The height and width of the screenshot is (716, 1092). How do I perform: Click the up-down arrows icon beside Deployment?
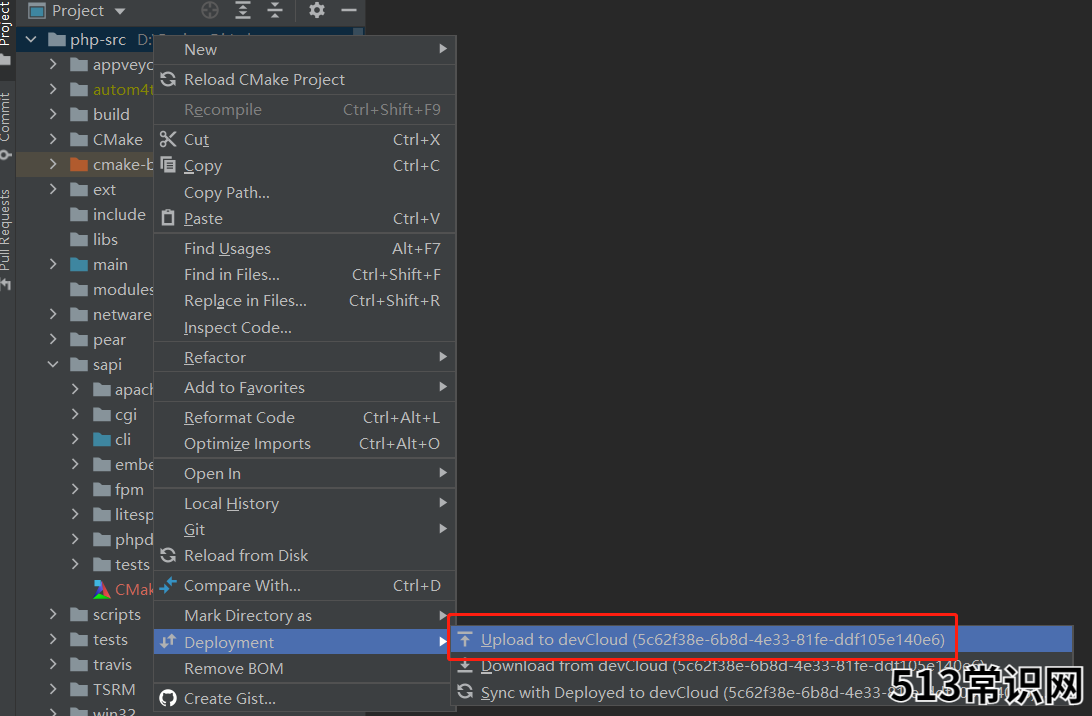tap(168, 641)
